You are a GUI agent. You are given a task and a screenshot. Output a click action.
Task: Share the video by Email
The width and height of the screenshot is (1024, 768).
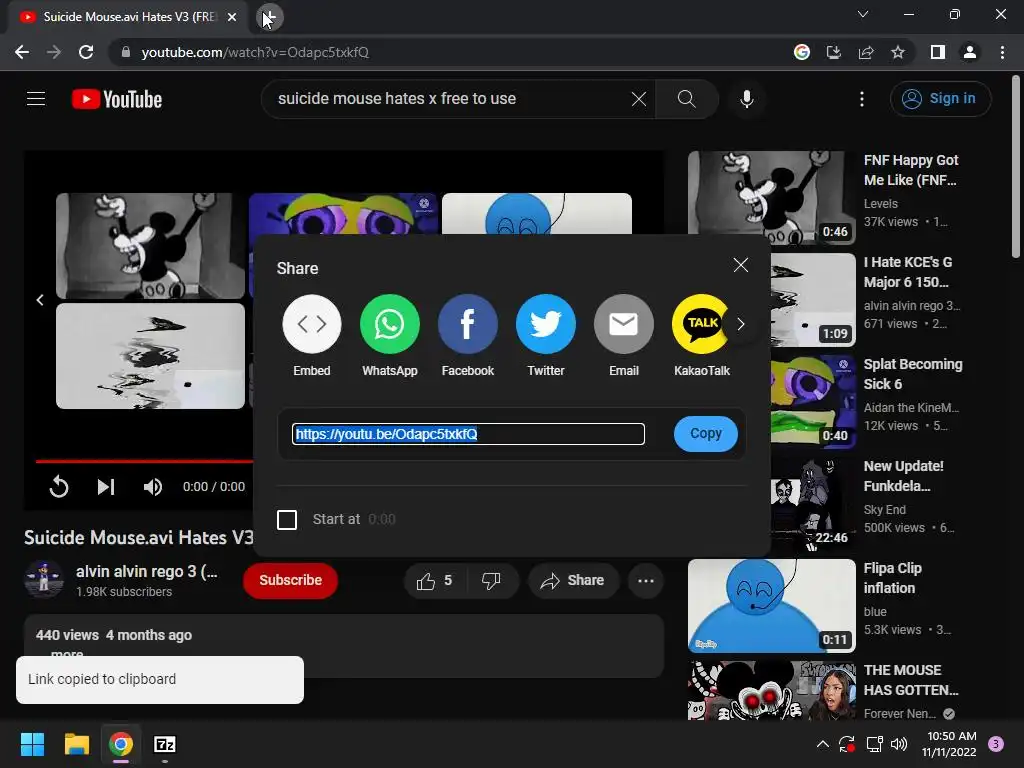click(624, 324)
